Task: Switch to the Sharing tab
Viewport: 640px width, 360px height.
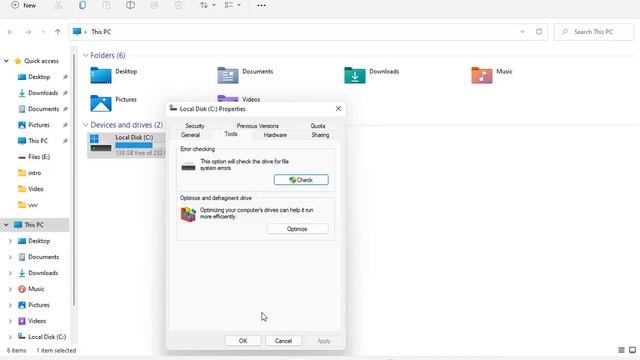Action: (x=320, y=135)
